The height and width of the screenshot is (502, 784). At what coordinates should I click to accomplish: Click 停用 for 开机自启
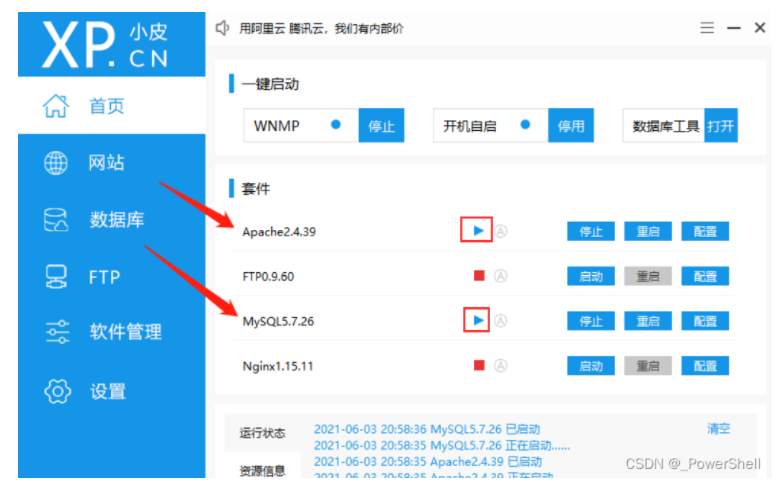571,125
